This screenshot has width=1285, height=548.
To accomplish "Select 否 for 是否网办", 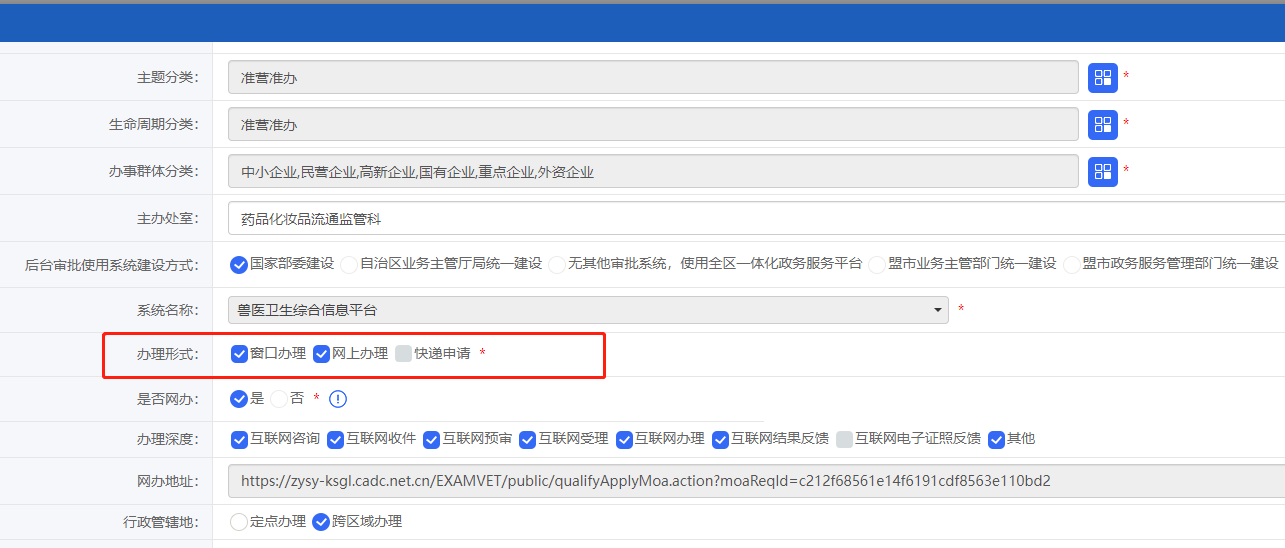I will click(279, 399).
